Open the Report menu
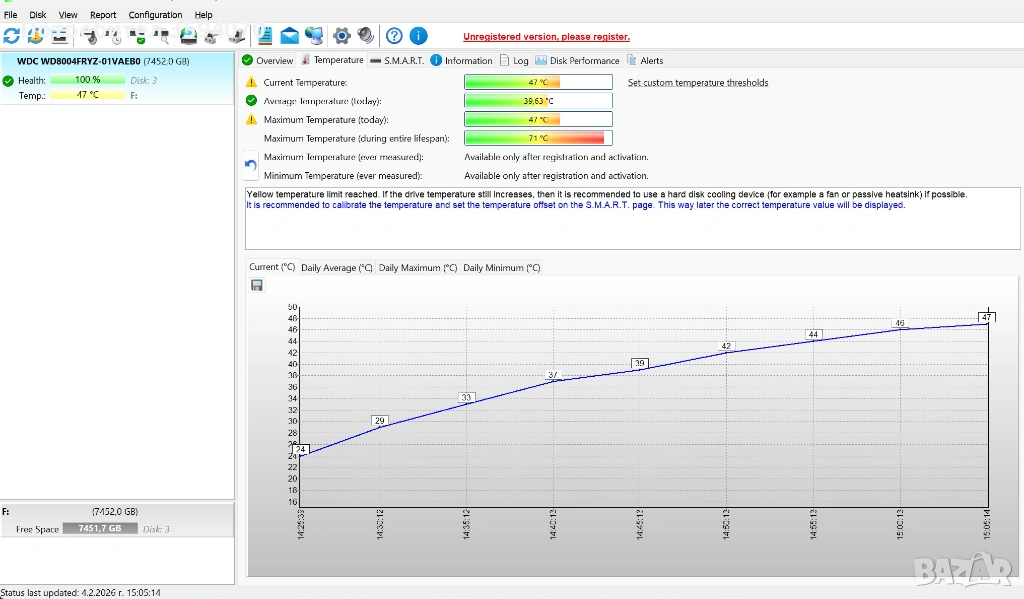 click(x=103, y=15)
